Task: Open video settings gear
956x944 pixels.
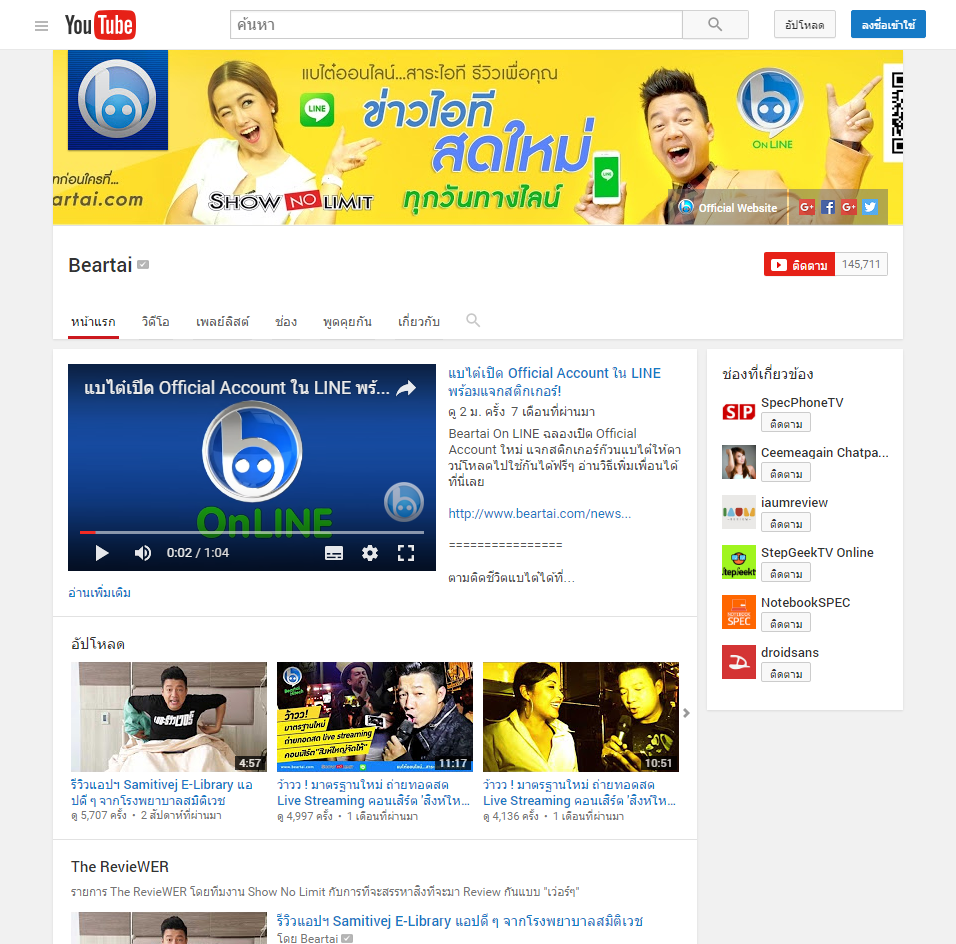Action: [370, 553]
